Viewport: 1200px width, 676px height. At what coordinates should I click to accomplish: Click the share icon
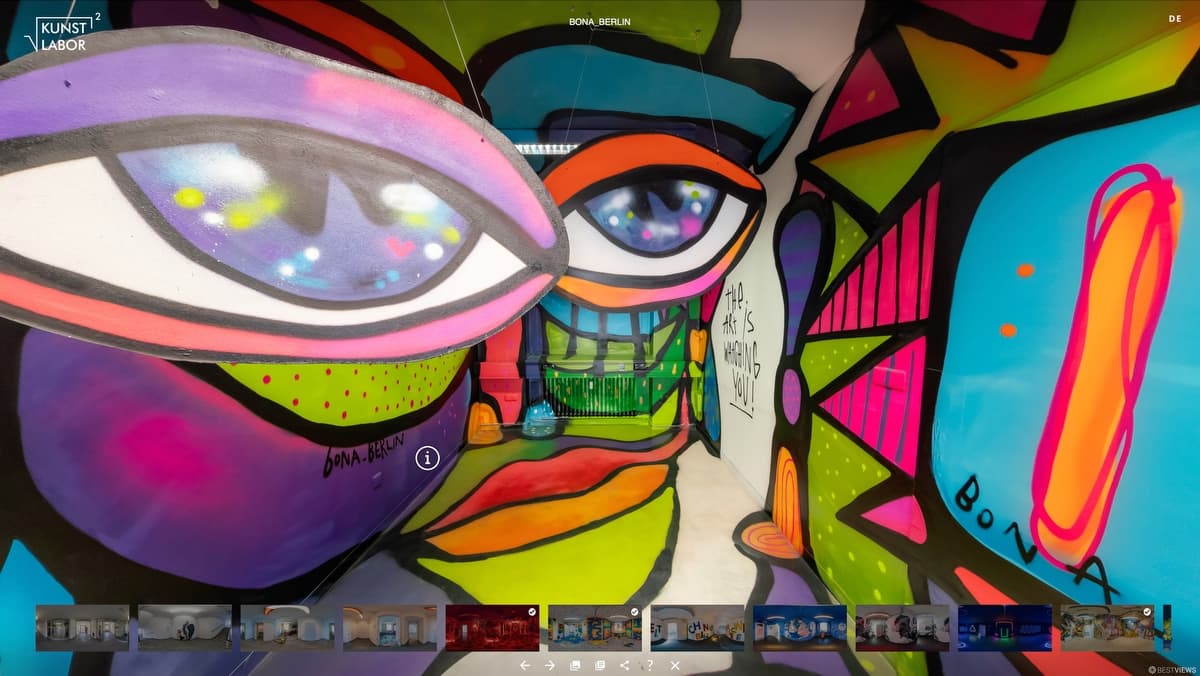point(625,665)
